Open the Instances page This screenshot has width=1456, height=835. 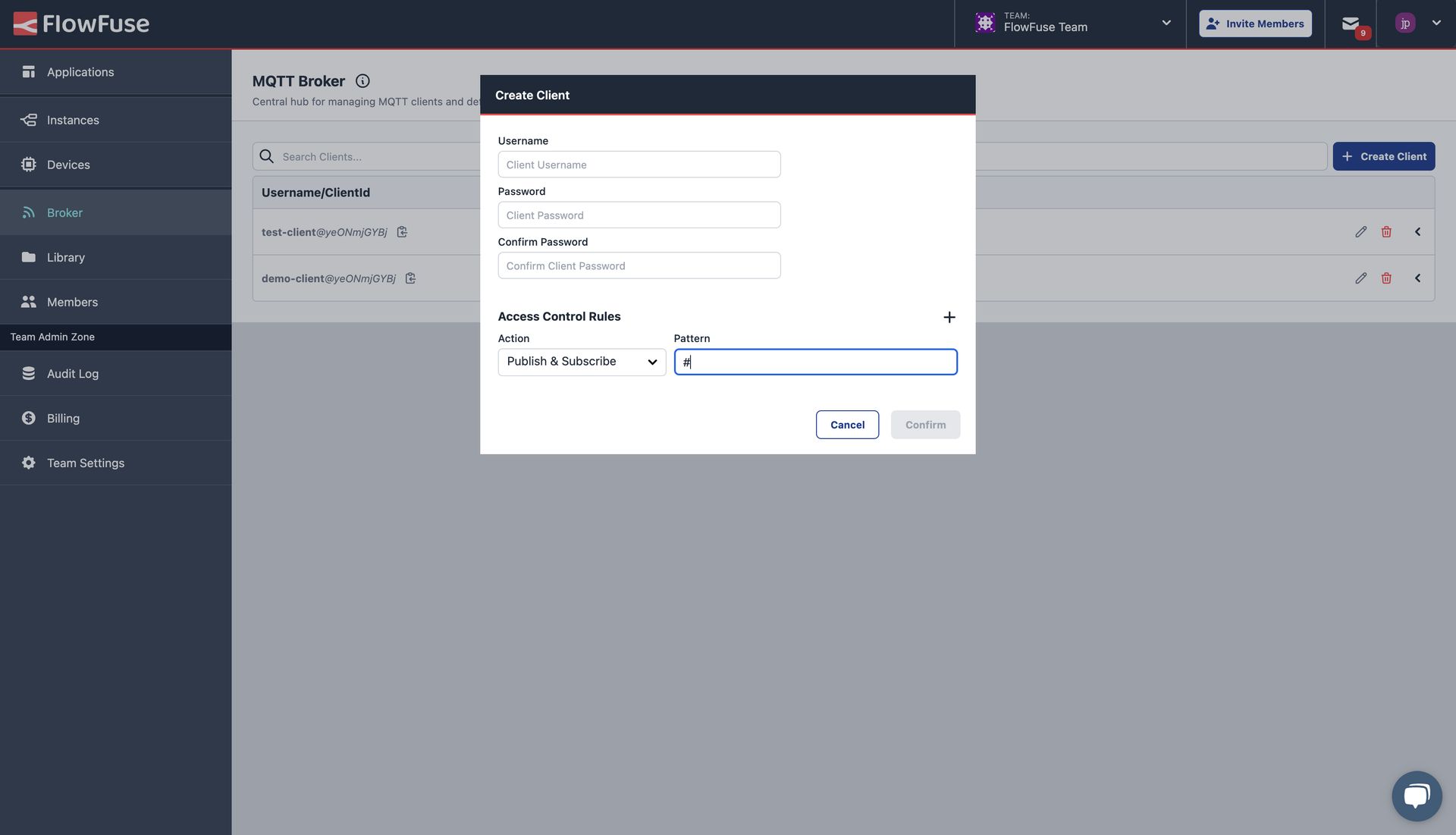click(72, 119)
